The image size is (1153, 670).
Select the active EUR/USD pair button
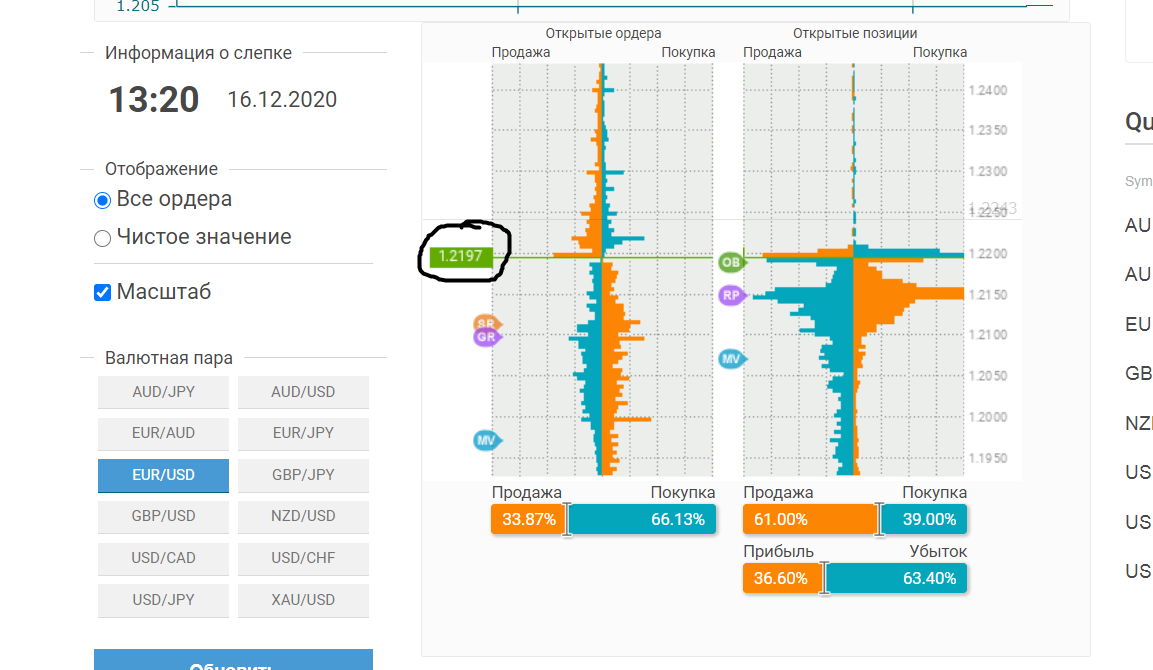163,475
